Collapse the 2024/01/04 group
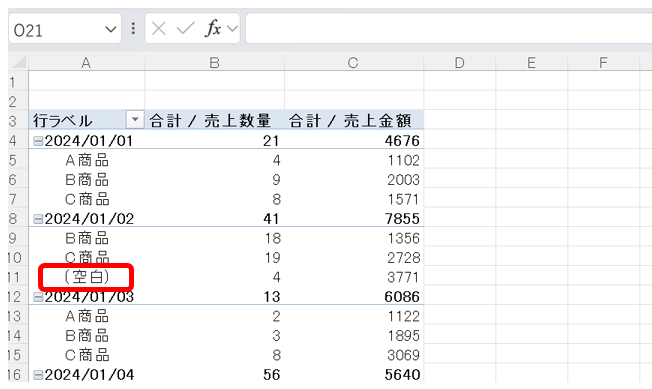This screenshot has height=389, width=652. pos(38,375)
